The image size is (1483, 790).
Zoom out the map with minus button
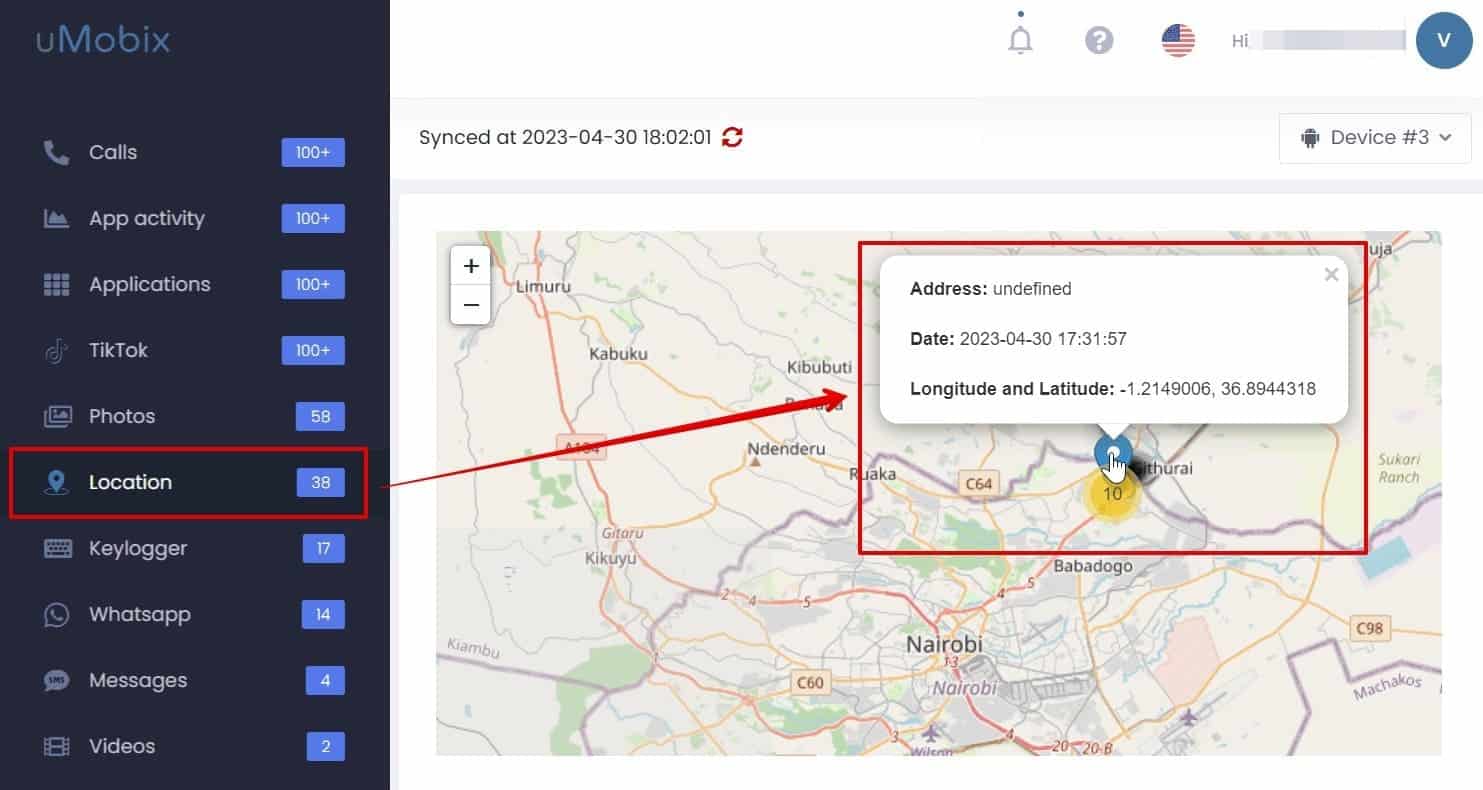pos(471,304)
